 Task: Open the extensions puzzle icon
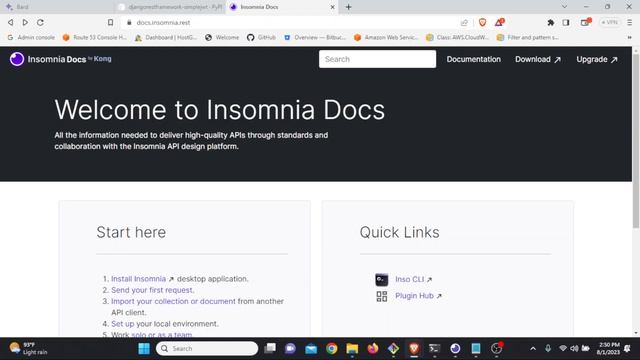tap(551, 22)
